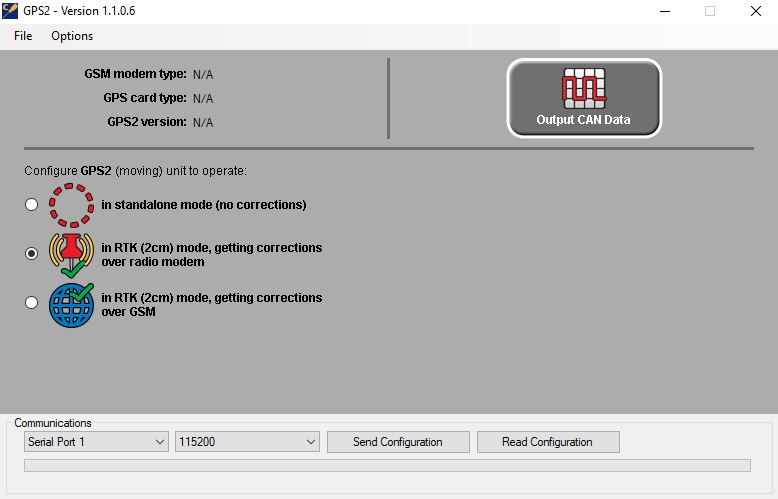The width and height of the screenshot is (778, 499).
Task: Click the 'corrections over GSM' text label
Action: click(x=211, y=304)
